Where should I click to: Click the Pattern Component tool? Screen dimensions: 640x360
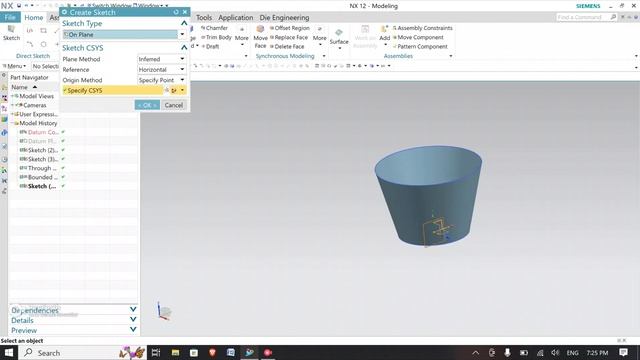tap(420, 47)
